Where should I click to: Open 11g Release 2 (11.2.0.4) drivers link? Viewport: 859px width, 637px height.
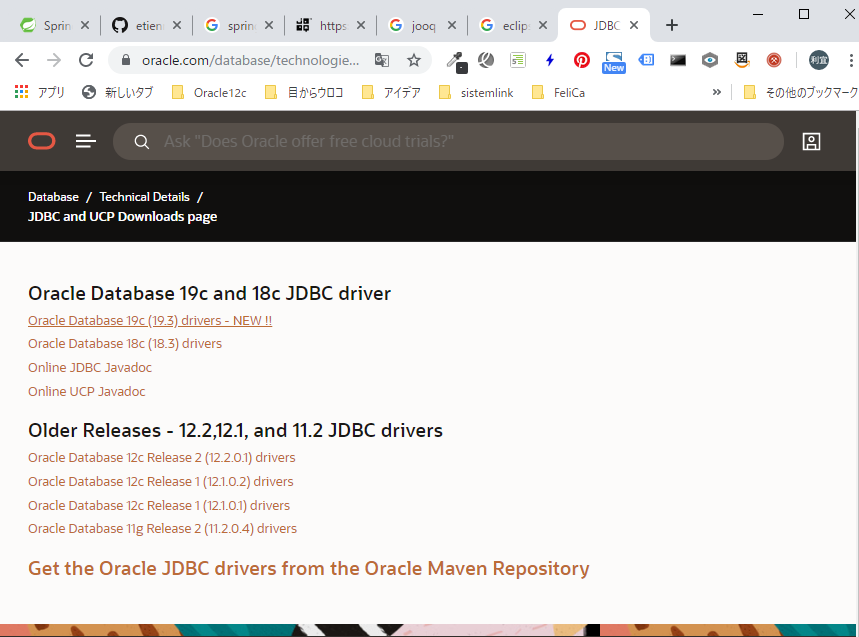[162, 529]
